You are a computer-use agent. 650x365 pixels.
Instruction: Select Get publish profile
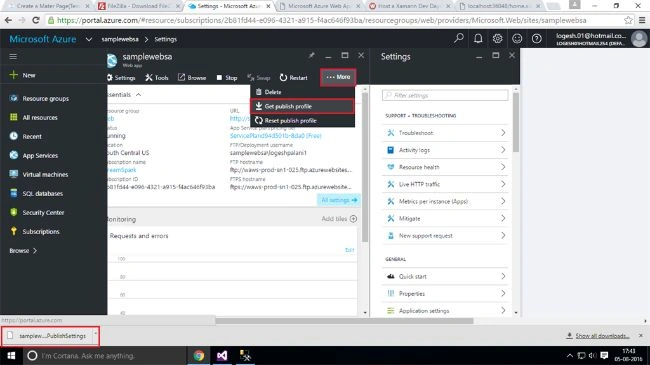[302, 107]
